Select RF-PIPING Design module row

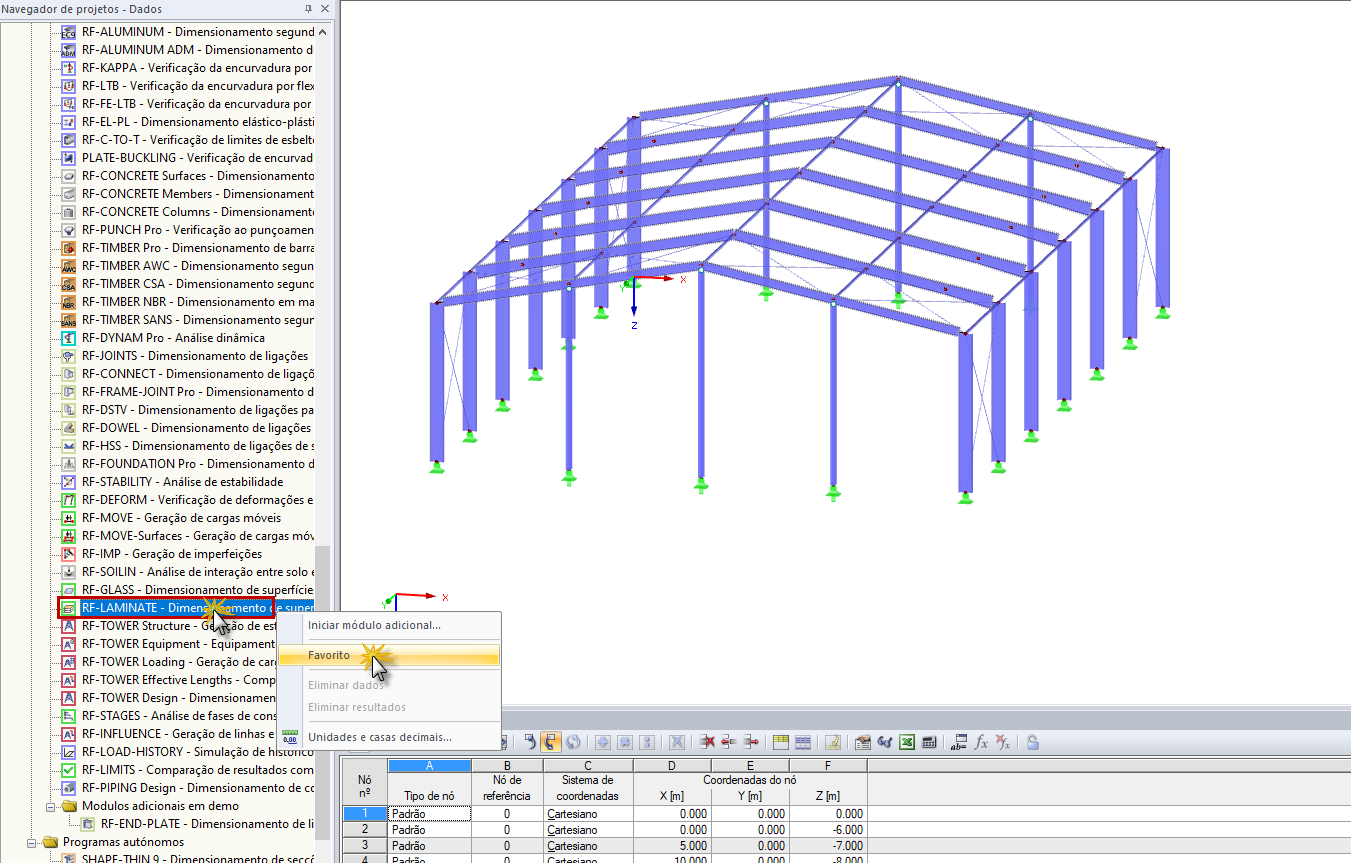pyautogui.click(x=198, y=788)
